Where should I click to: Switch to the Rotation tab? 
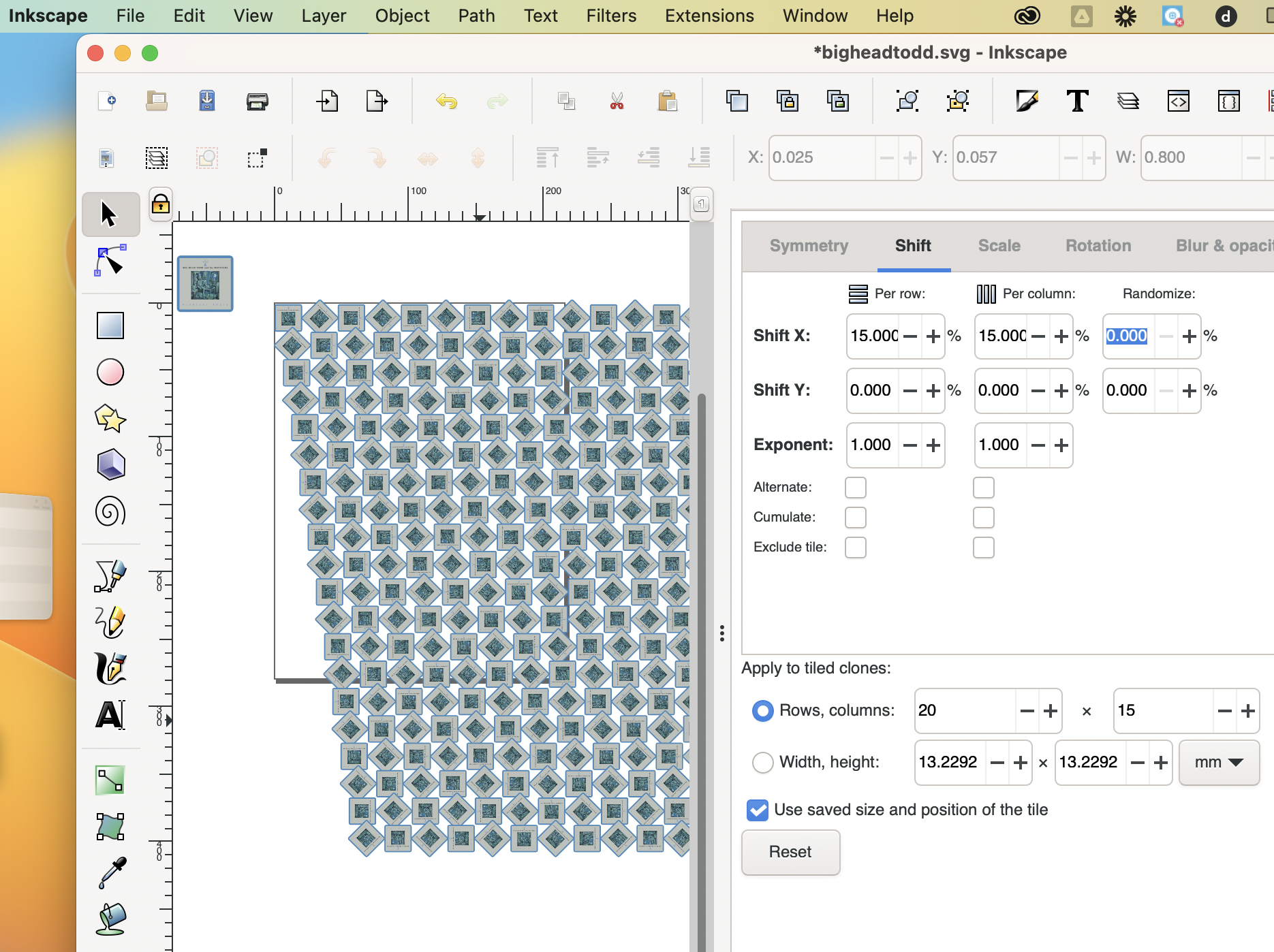point(1098,246)
